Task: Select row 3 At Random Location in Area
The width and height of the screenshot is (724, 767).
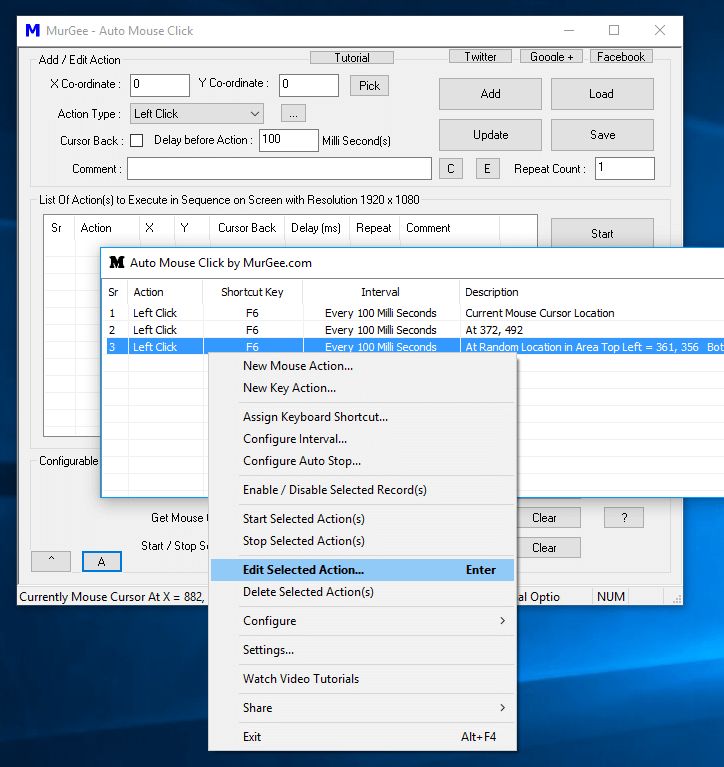Action: (415, 347)
